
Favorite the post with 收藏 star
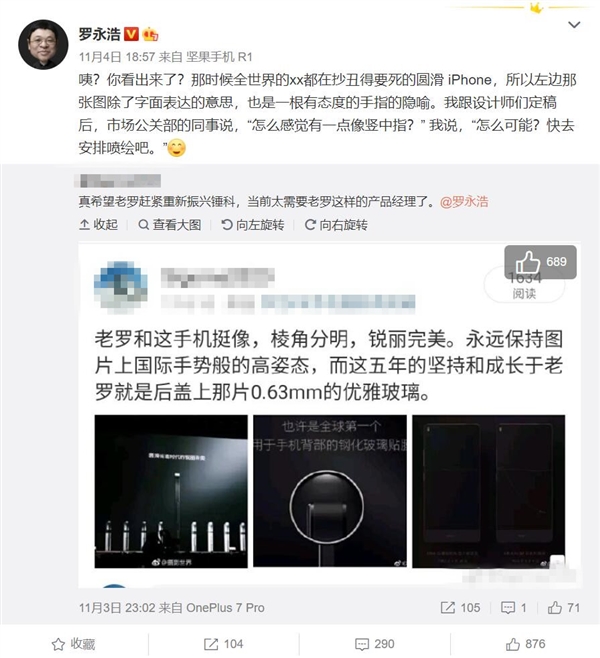pos(73,644)
